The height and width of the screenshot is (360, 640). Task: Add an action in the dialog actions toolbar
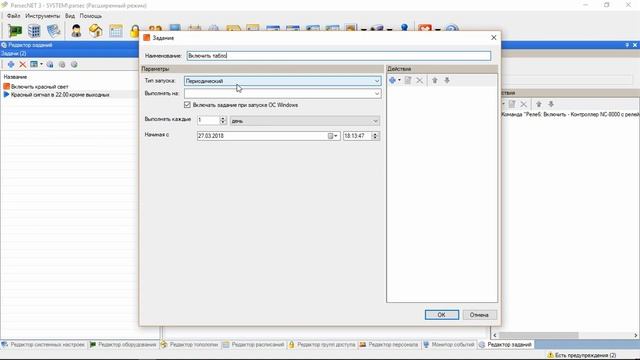point(392,80)
